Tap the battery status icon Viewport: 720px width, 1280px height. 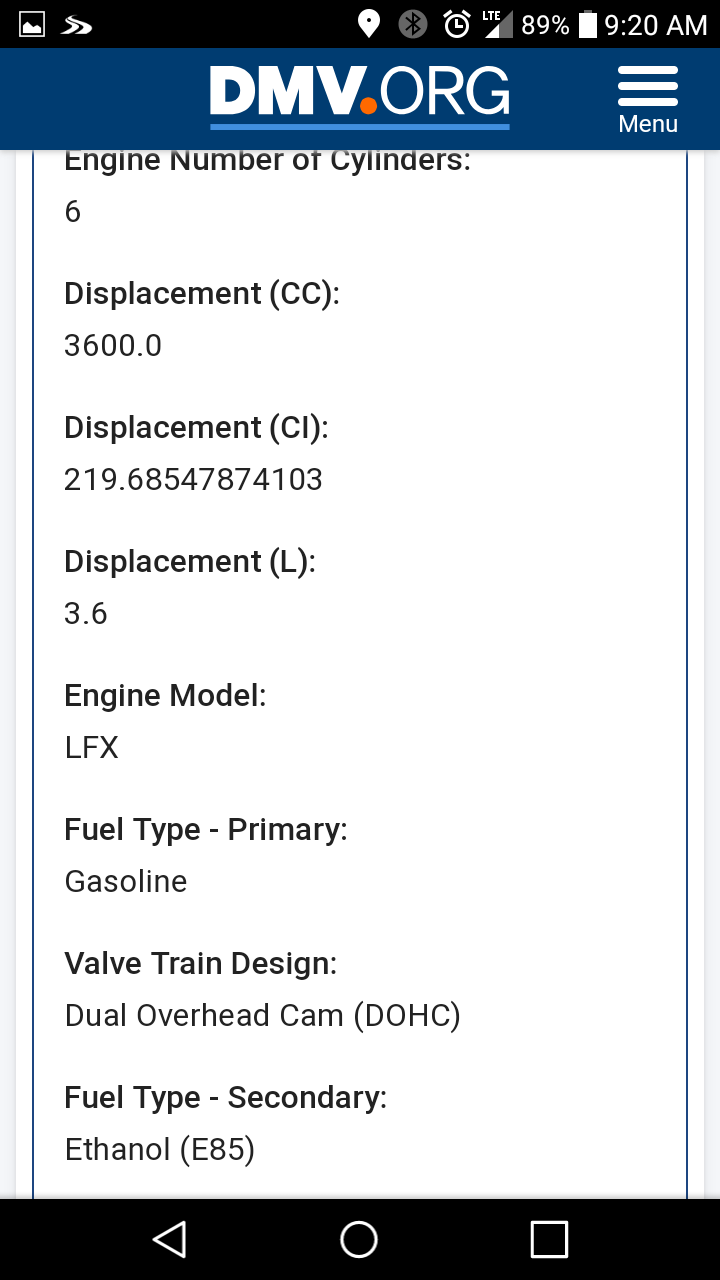point(588,24)
